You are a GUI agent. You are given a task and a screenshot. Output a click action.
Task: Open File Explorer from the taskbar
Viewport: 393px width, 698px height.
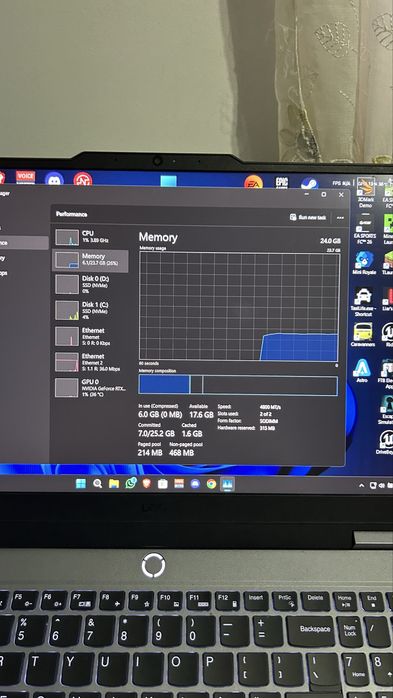pyautogui.click(x=114, y=484)
